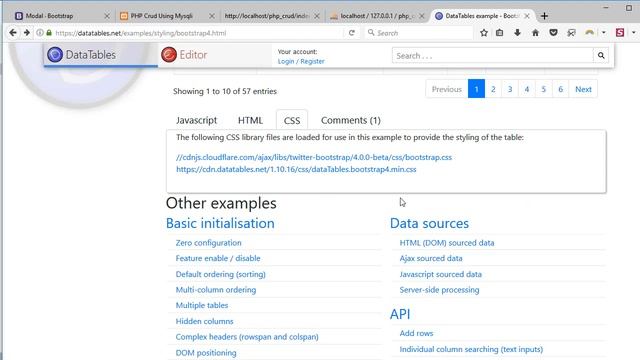Open Basic initialisation heading link

click(x=220, y=223)
